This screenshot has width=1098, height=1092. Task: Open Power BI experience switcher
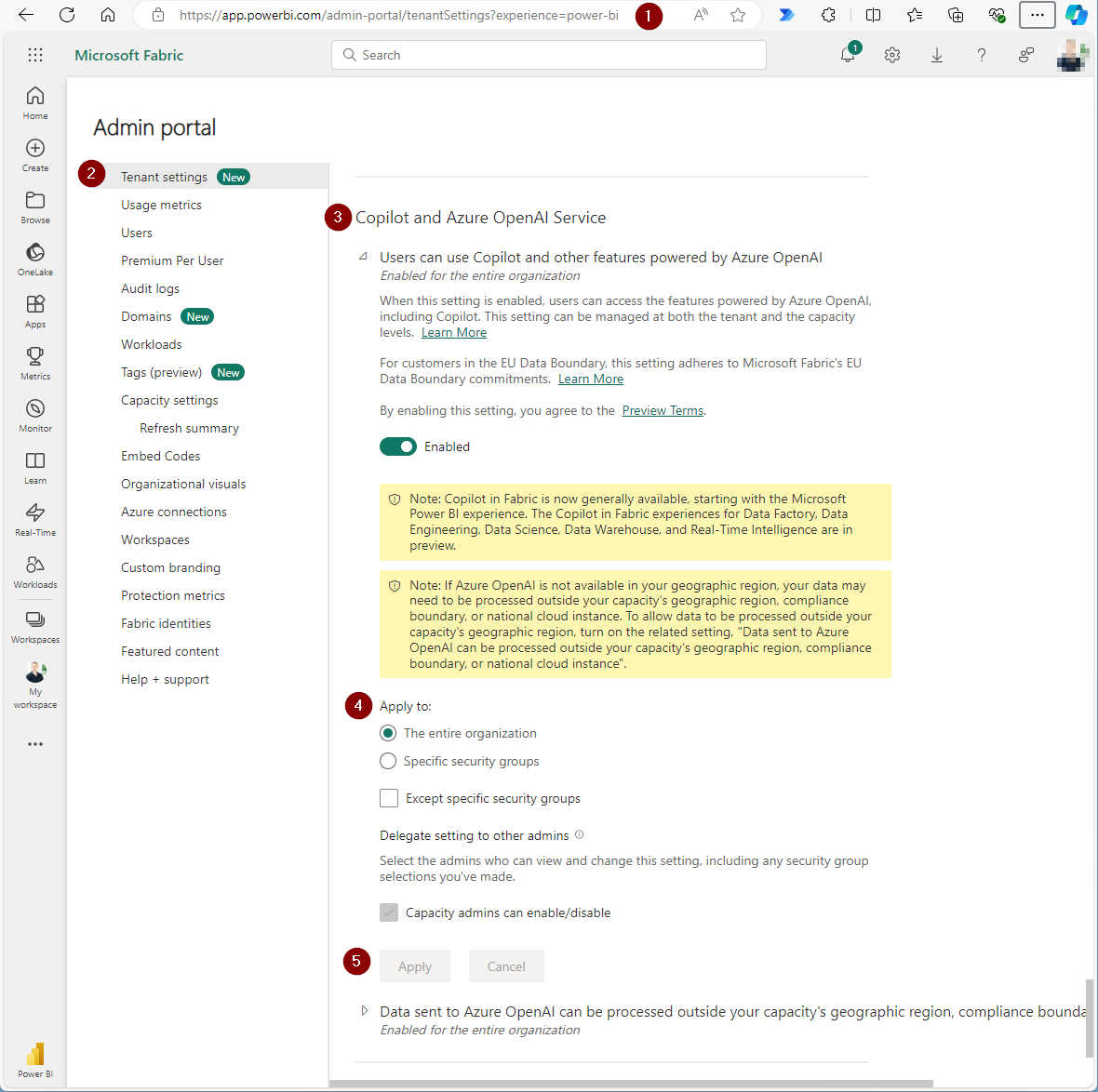(35, 1059)
